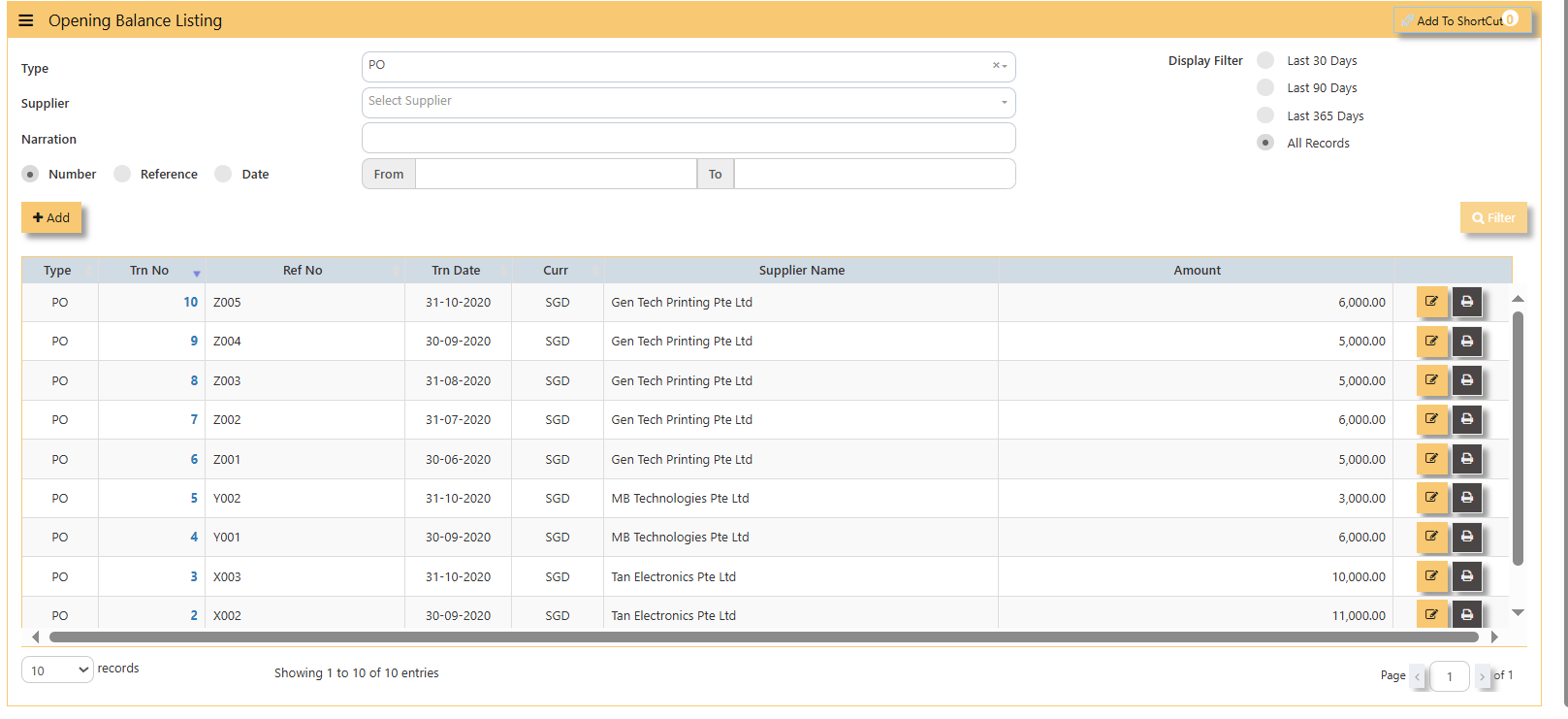Open the Type dropdown showing PO
This screenshot has width=1568, height=719.
(x=688, y=66)
